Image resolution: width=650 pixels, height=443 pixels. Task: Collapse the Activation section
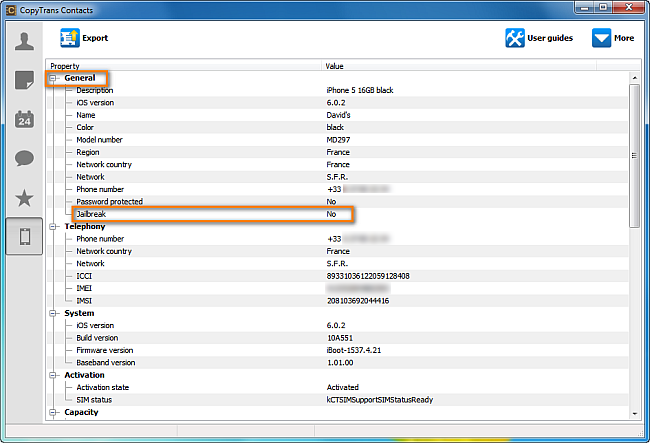point(53,375)
